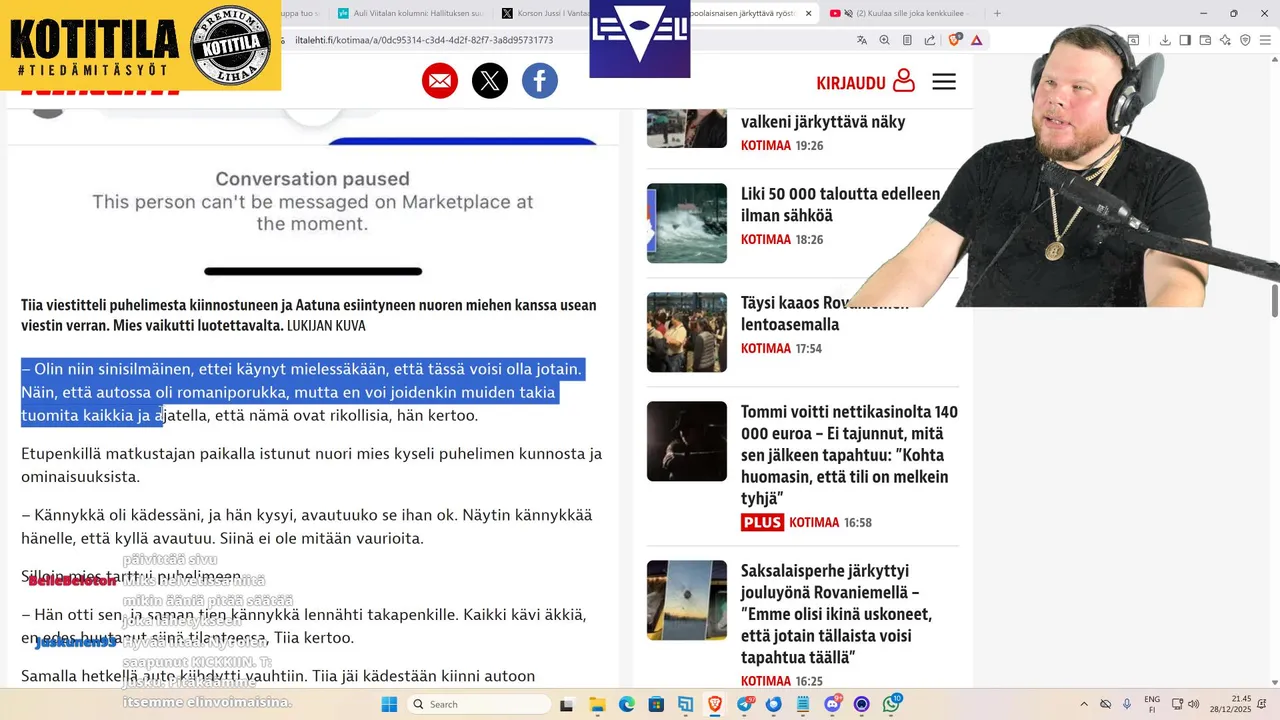This screenshot has width=1280, height=720.
Task: Click Kotimaa category label at 17:54
Action: [x=766, y=349]
